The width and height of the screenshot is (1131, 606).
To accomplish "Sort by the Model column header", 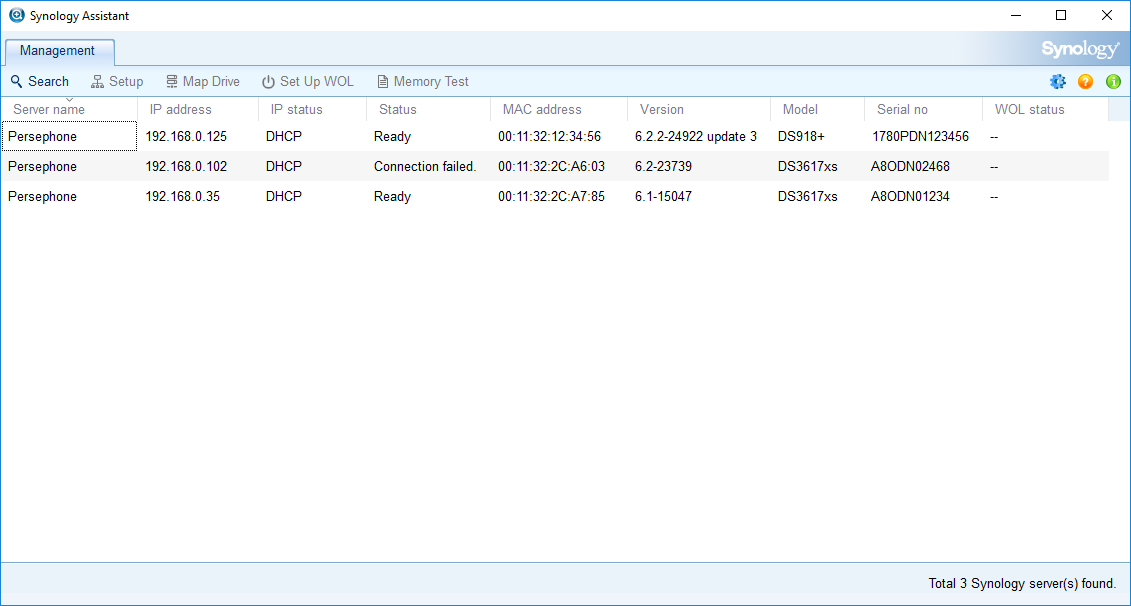I will tap(818, 110).
